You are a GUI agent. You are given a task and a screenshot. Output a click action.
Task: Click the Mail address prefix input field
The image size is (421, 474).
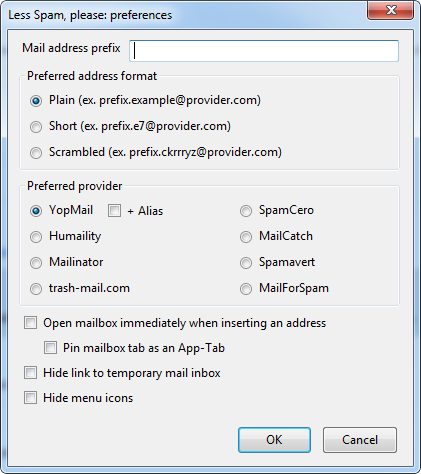(264, 51)
